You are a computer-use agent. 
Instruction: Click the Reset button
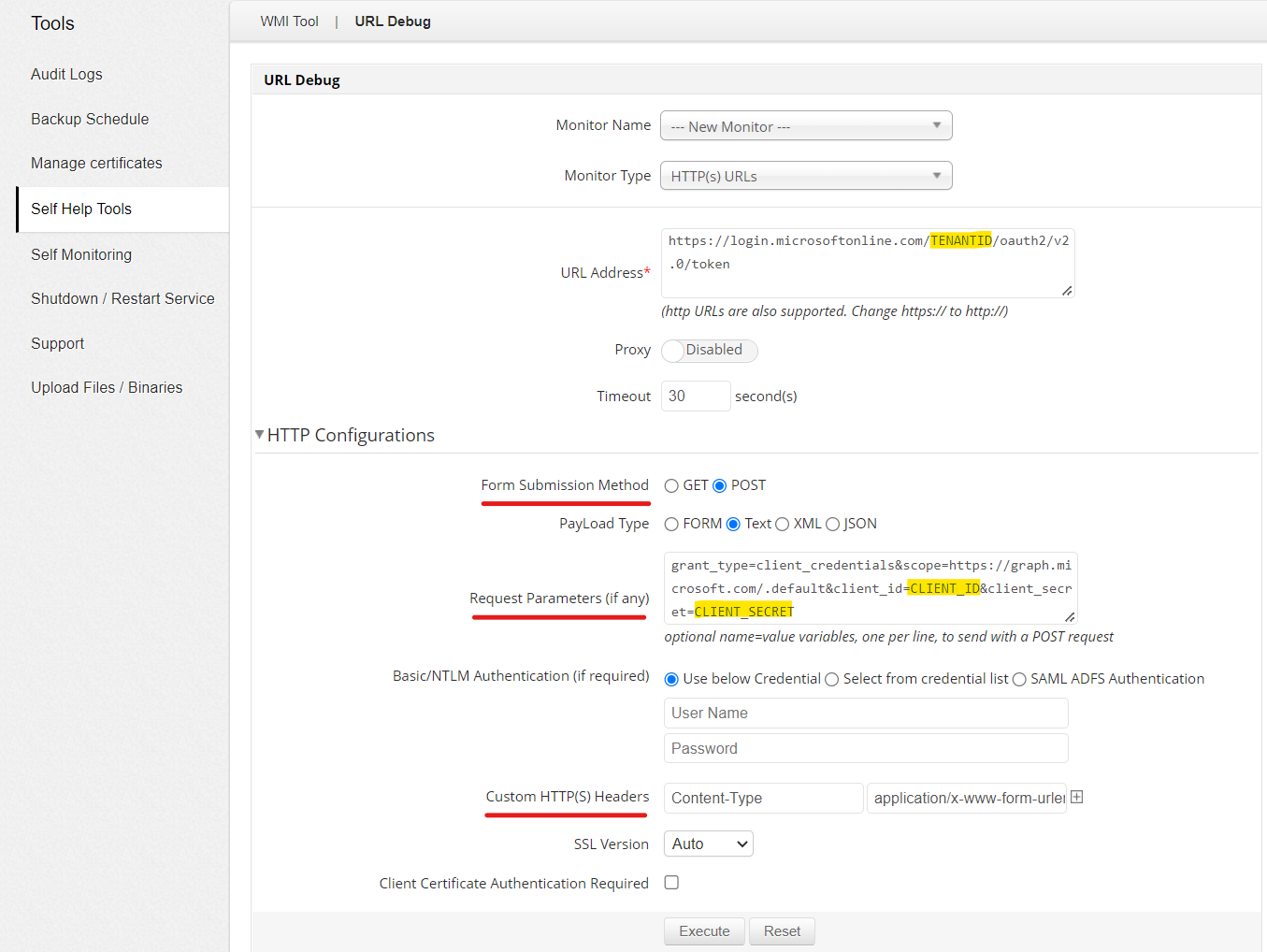tap(782, 931)
